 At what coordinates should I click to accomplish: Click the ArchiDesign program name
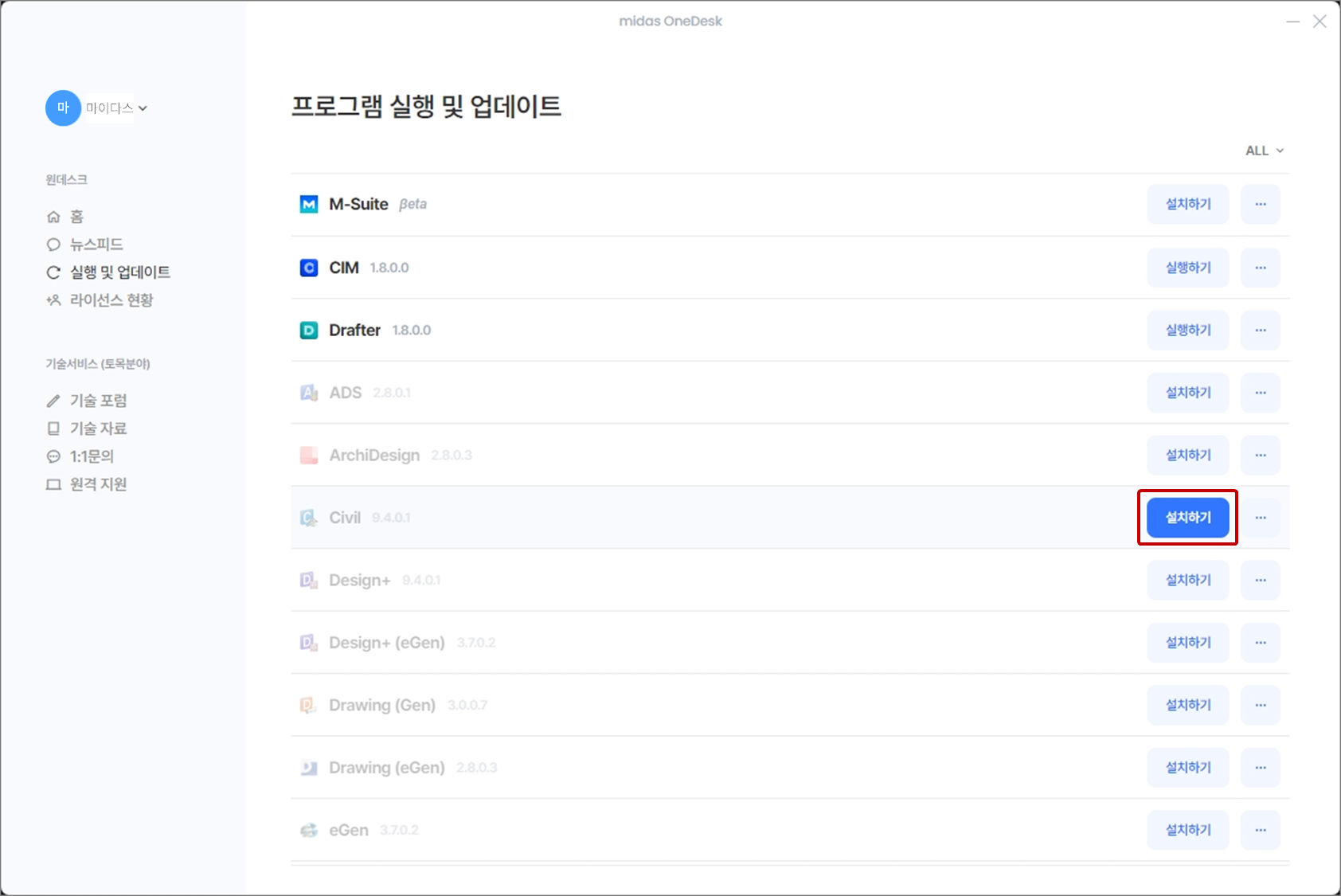point(374,455)
